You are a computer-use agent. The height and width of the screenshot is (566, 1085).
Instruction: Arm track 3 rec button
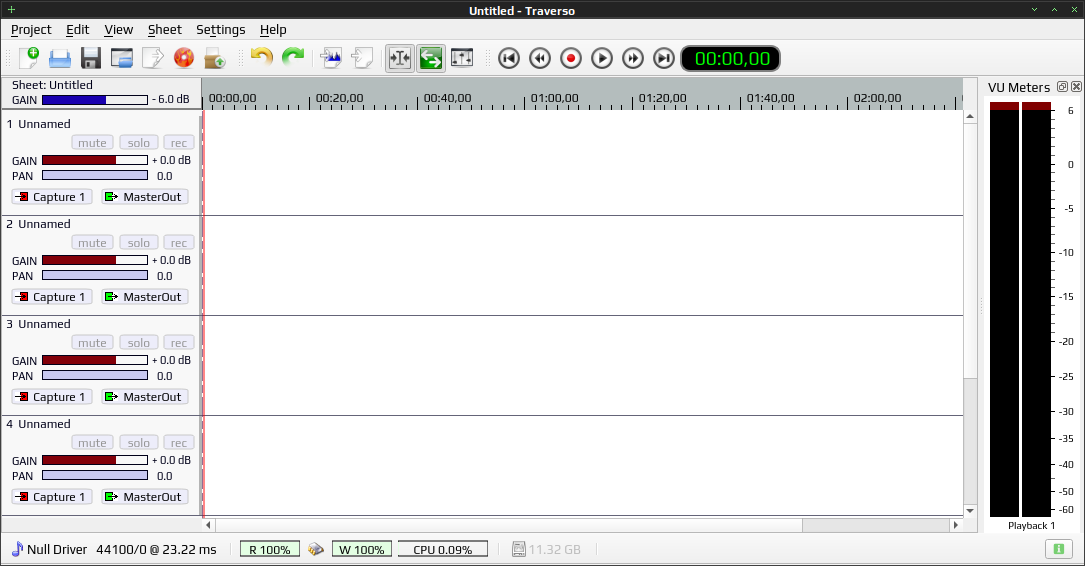click(179, 343)
